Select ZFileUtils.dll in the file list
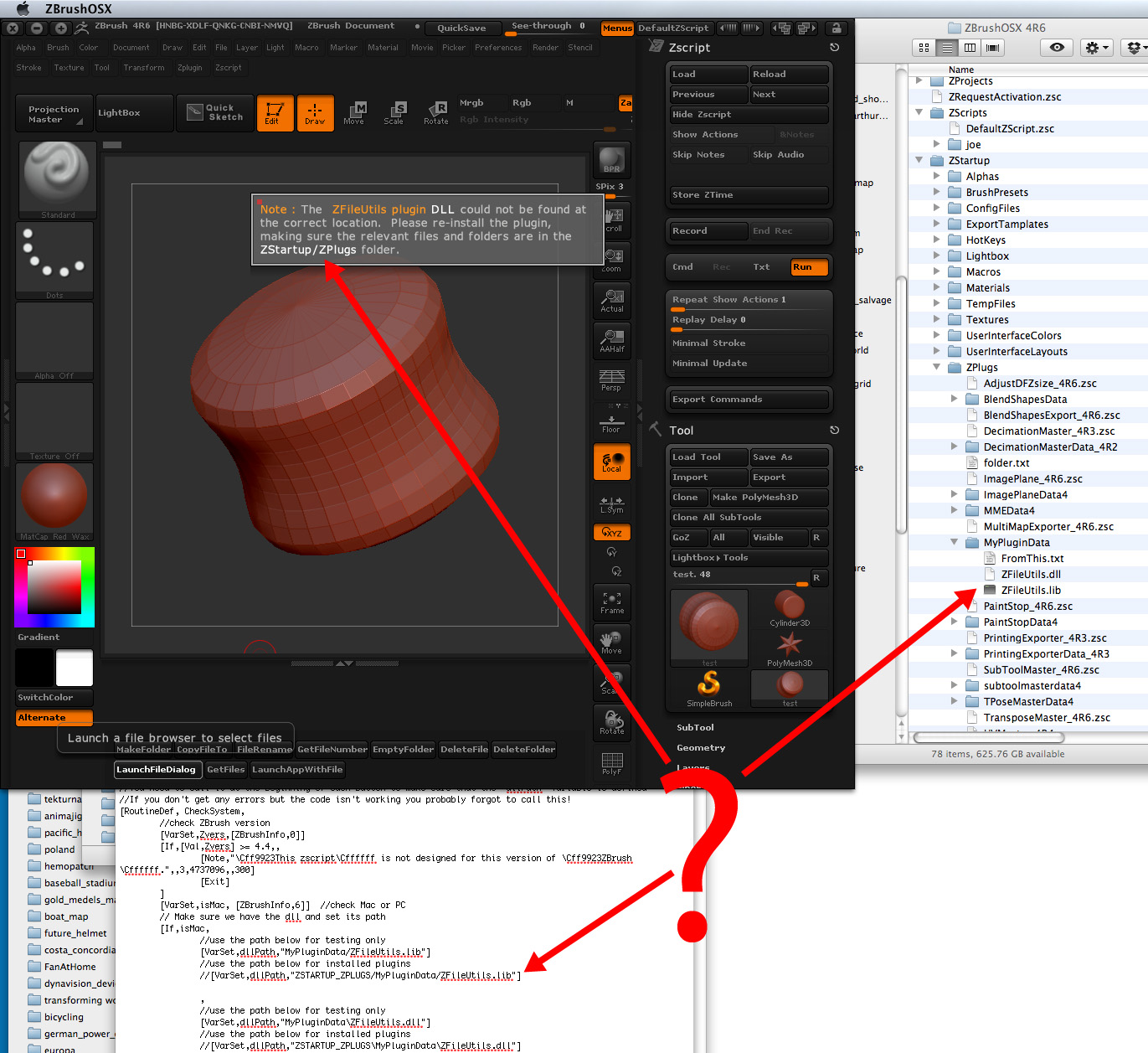This screenshot has height=1053, width=1148. (x=1030, y=575)
